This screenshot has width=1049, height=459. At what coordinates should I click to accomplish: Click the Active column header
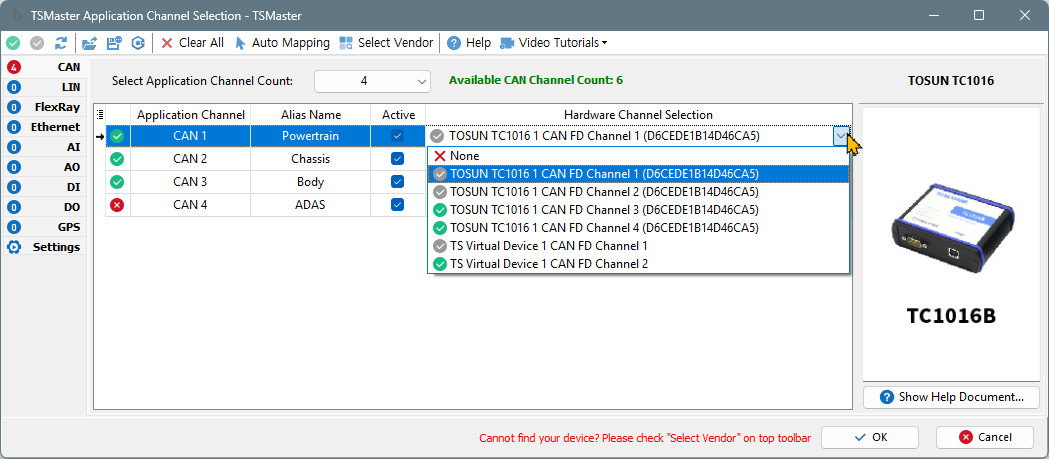pos(398,115)
